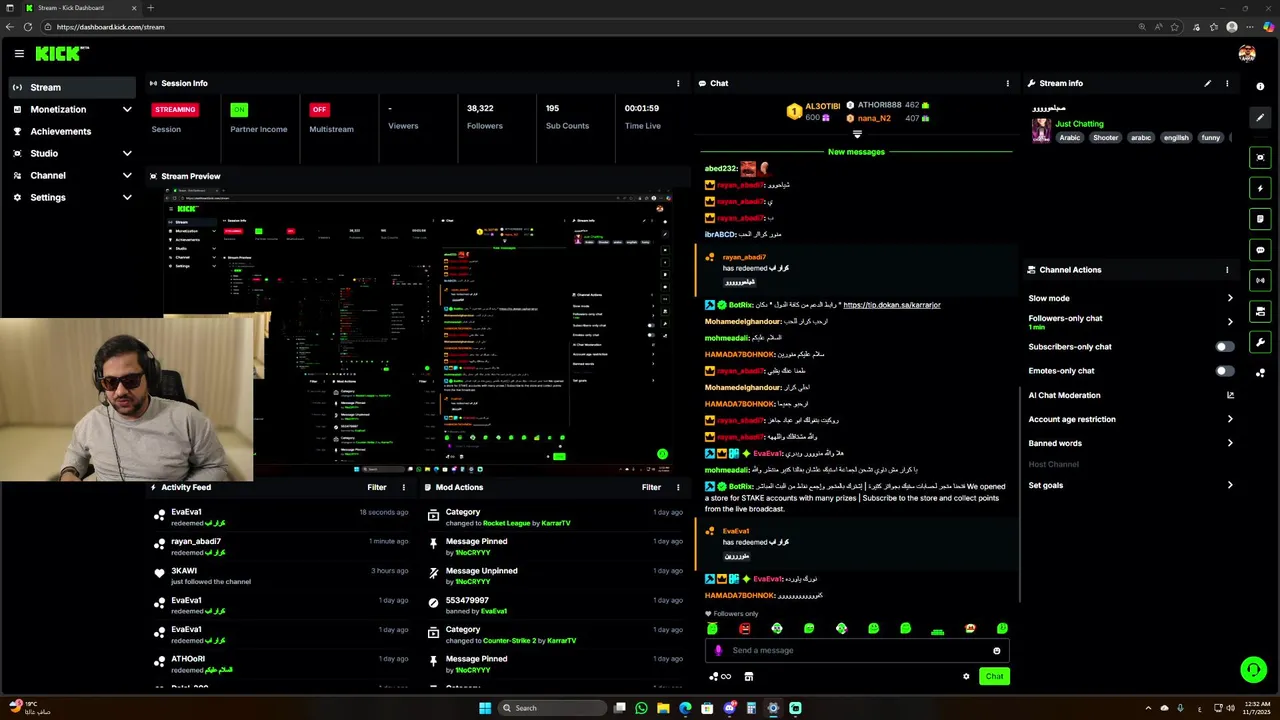Click the info icon in the right sidebar
Viewport: 1280px width, 720px height.
(1260, 87)
